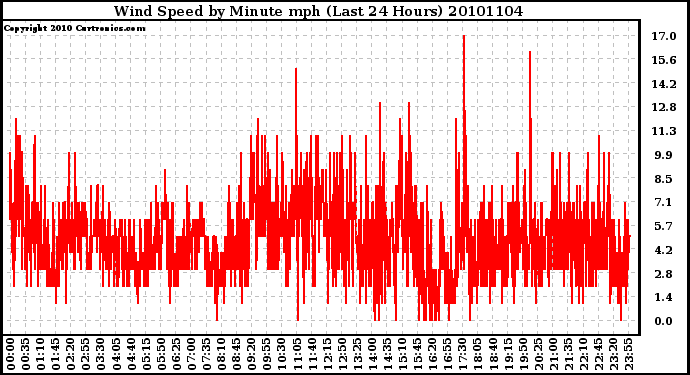Image resolution: width=690 pixels, height=375 pixels.
Task: Click the 19:15 time axis label
Action: point(509,355)
